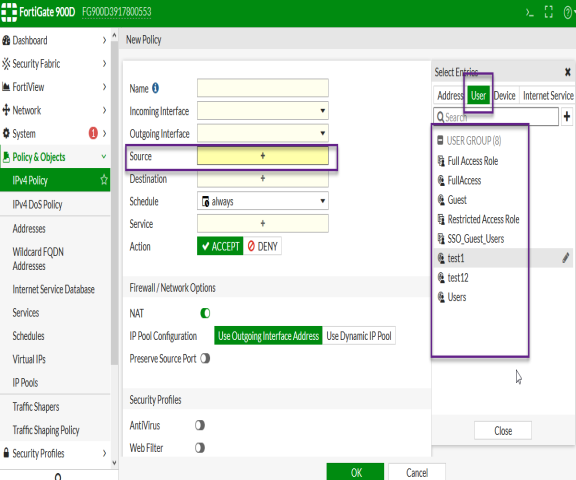Viewport: 576px width, 480px height.
Task: Click the Name info icon
Action: coord(155,88)
